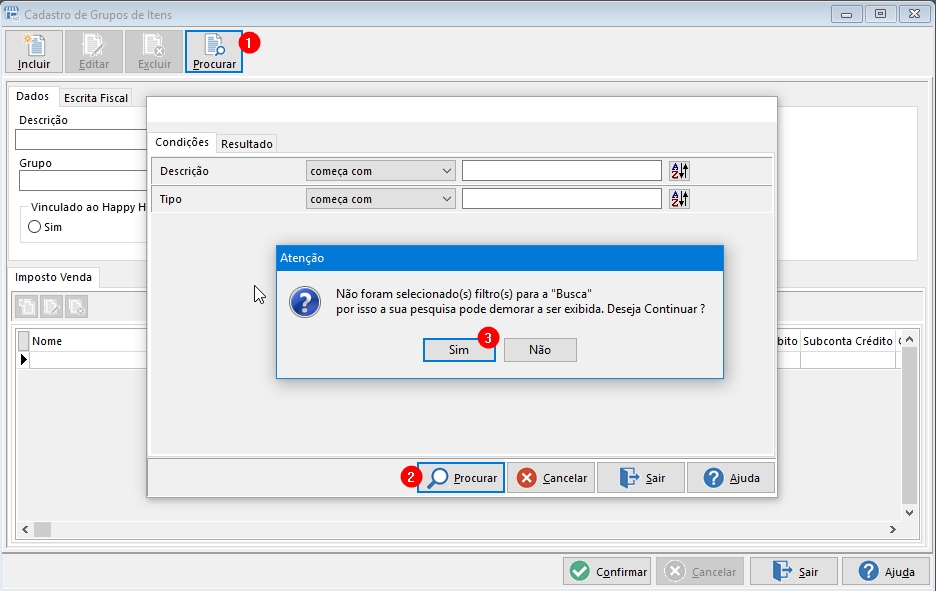Close the Cadastro de Grupos de Itens window
The image size is (936, 591).
tap(914, 14)
